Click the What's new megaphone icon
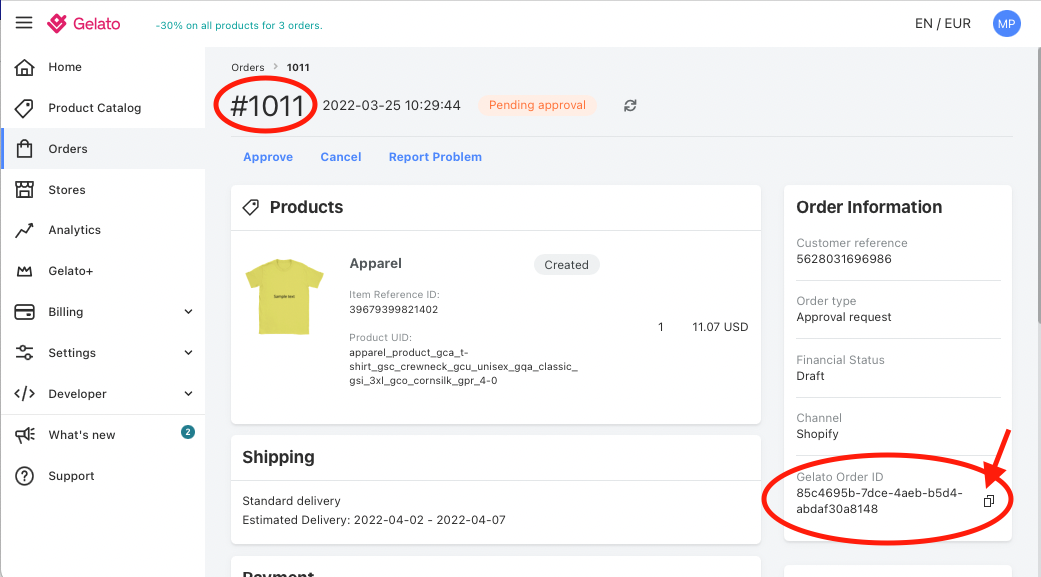This screenshot has height=577, width=1041. (25, 435)
